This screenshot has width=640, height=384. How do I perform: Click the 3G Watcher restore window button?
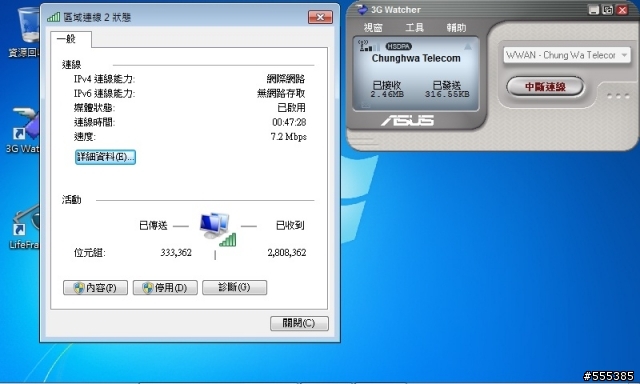coord(608,10)
